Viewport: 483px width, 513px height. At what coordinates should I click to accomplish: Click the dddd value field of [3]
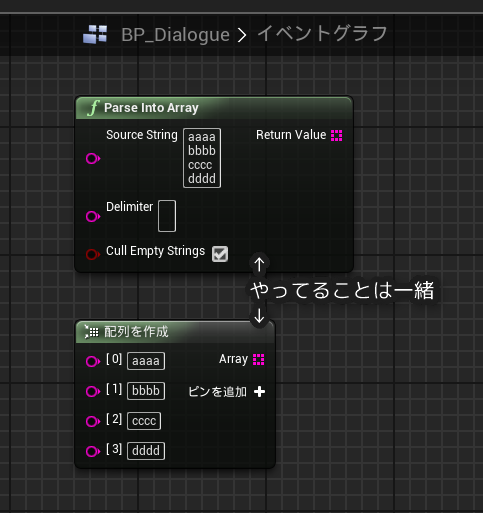(146, 451)
